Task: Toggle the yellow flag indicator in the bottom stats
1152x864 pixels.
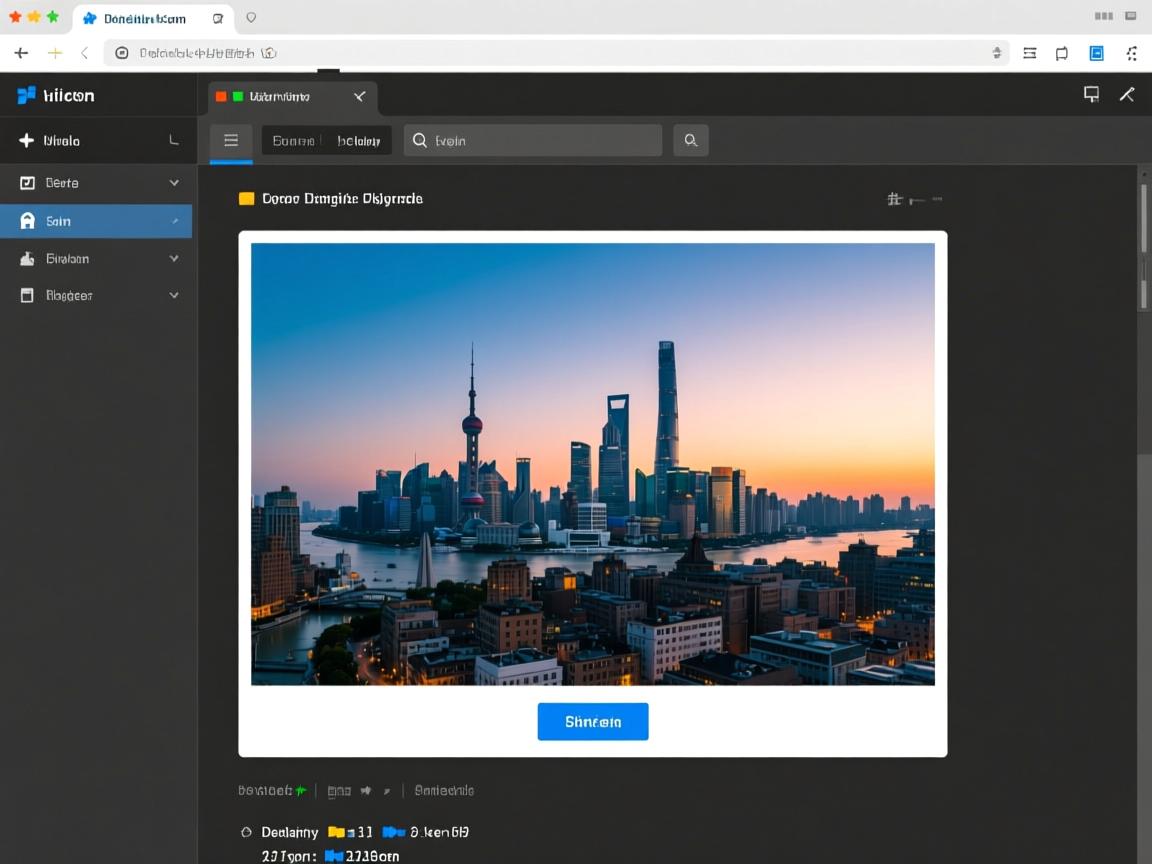Action: coord(334,832)
